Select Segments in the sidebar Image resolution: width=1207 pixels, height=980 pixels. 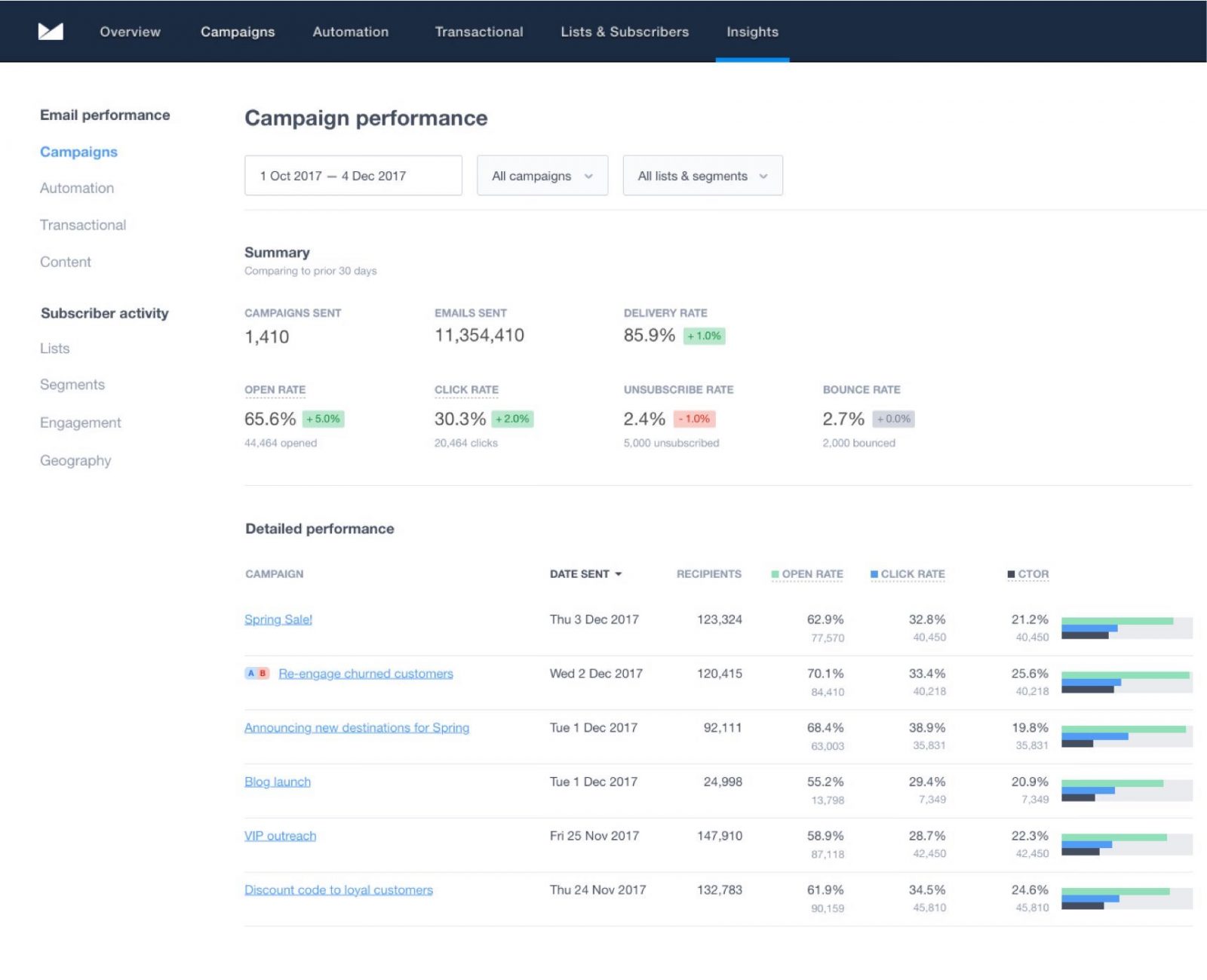point(72,384)
